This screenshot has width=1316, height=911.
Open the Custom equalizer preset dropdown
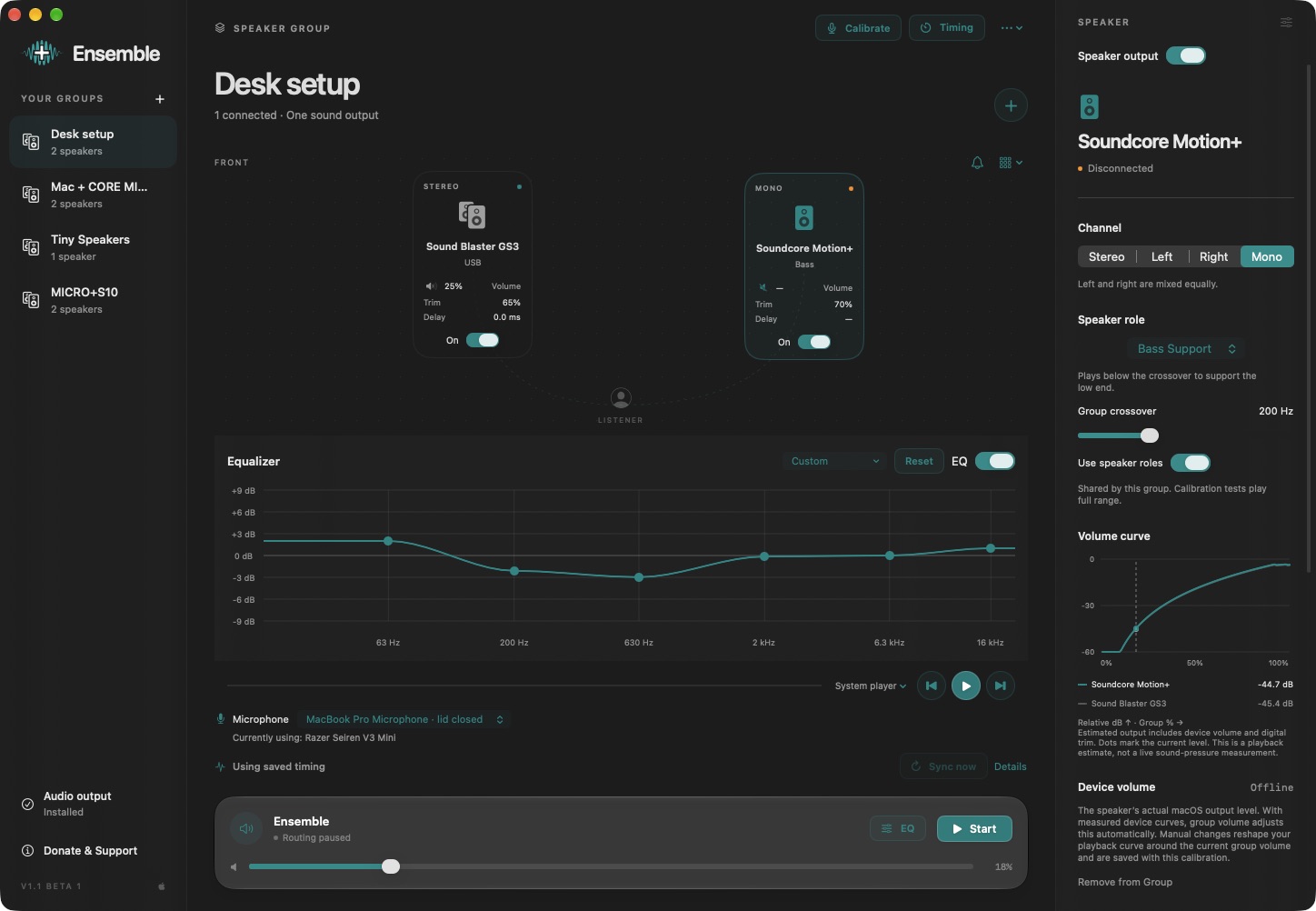(x=834, y=461)
